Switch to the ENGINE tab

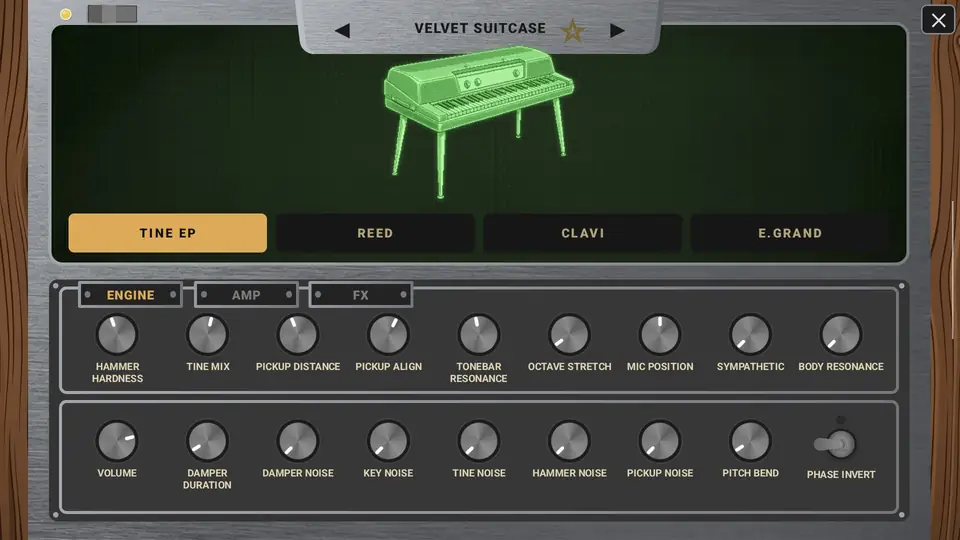tap(130, 294)
